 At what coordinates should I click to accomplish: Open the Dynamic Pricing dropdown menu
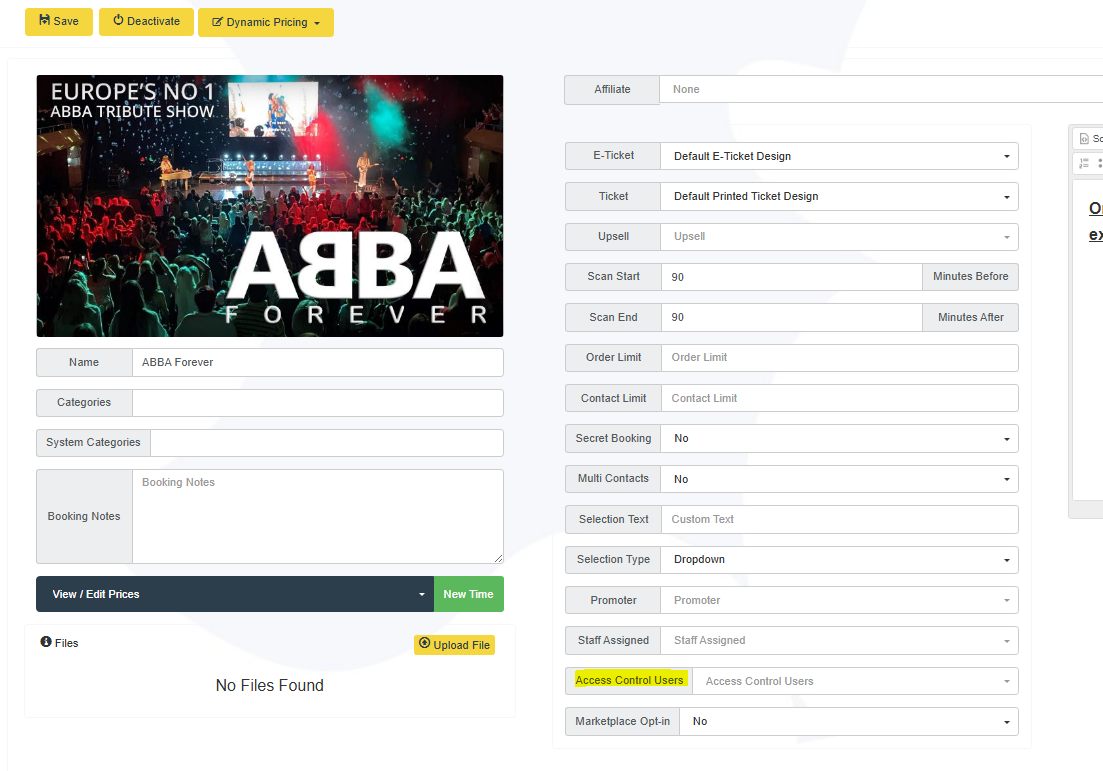(266, 23)
